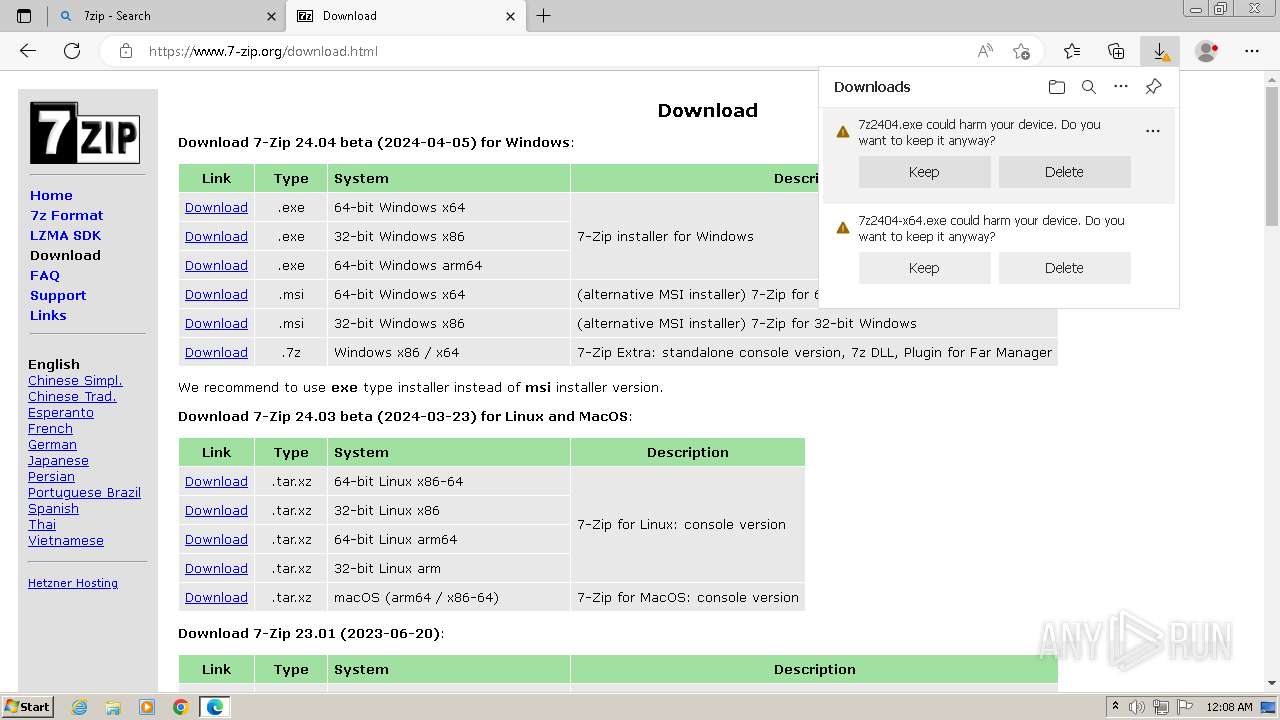Open a new browser tab

544,16
